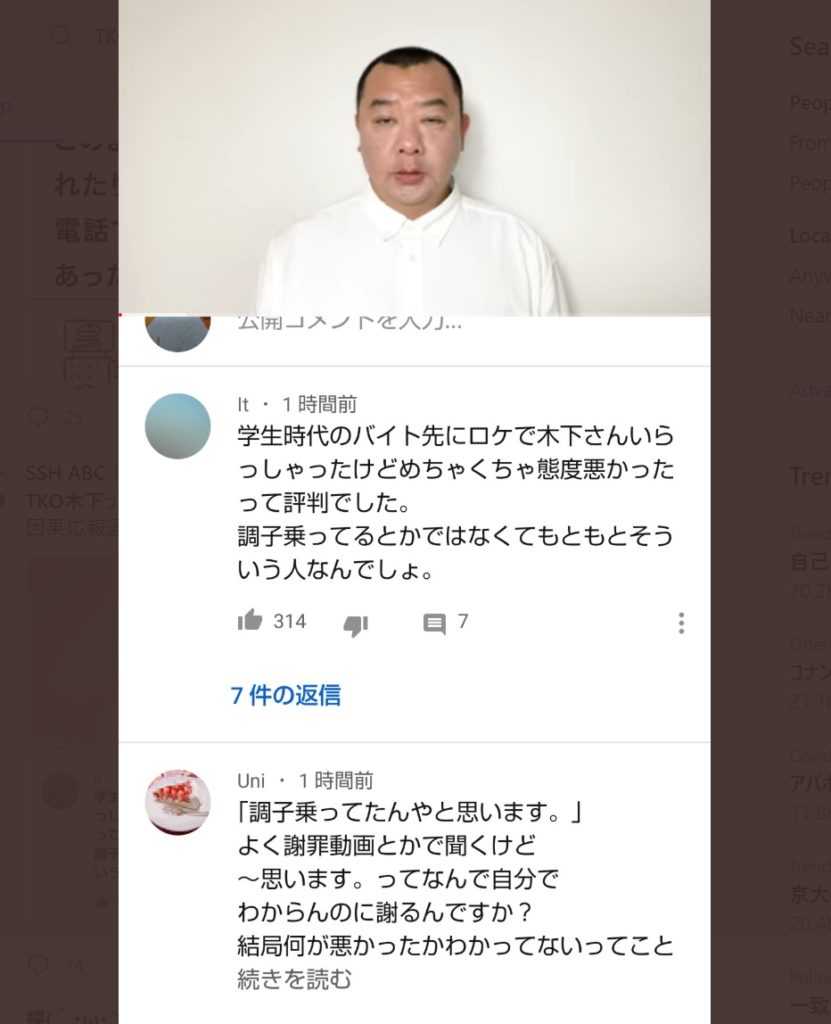This screenshot has height=1024, width=831.
Task: Dislike the comment by It
Action: click(x=355, y=625)
